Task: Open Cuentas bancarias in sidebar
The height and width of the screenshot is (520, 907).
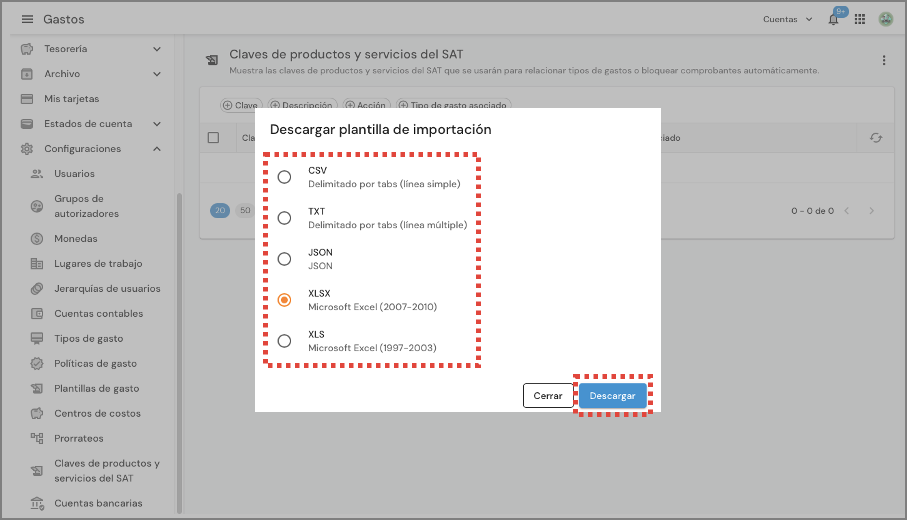Action: 98,504
